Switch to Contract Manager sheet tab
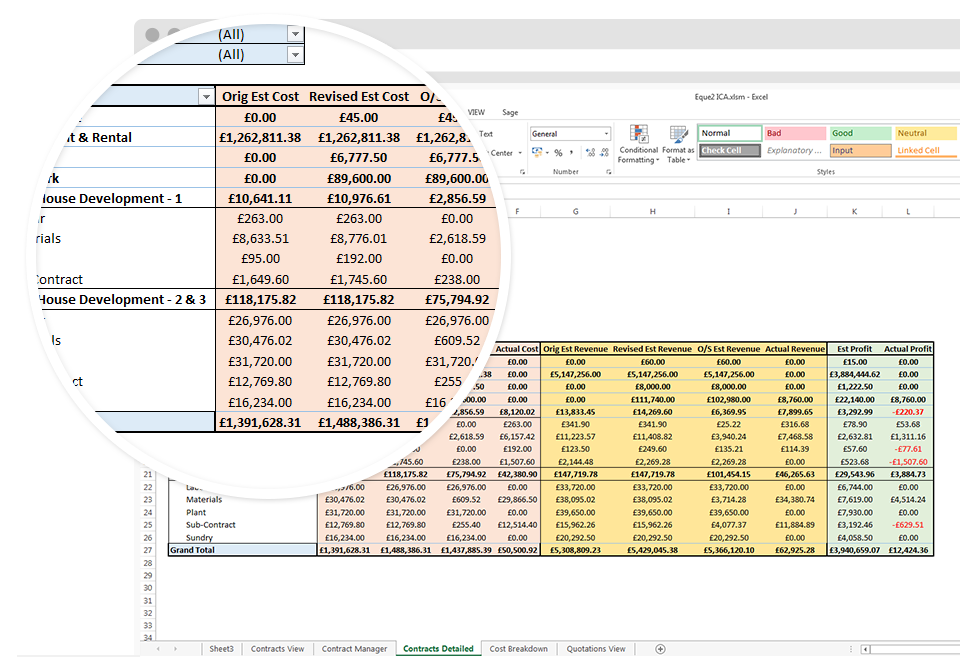The image size is (960, 660). (x=354, y=649)
